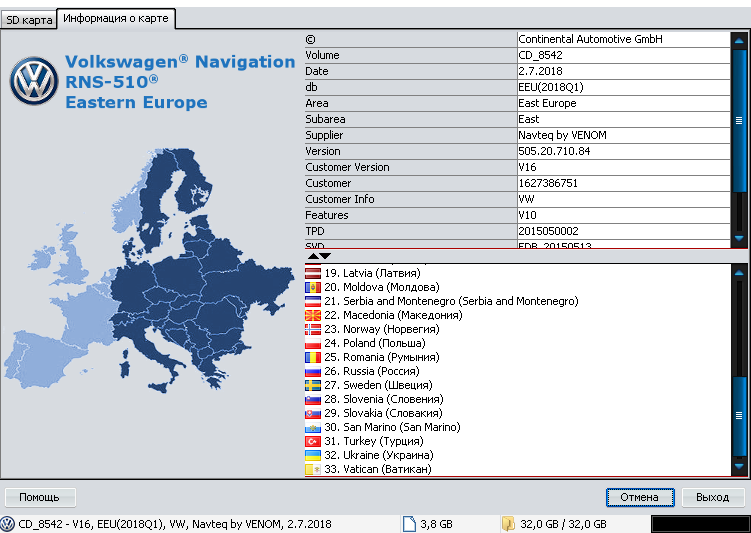Screen dimensions: 751x533
Task: Select the 19. Latvia row
Action: coord(517,273)
